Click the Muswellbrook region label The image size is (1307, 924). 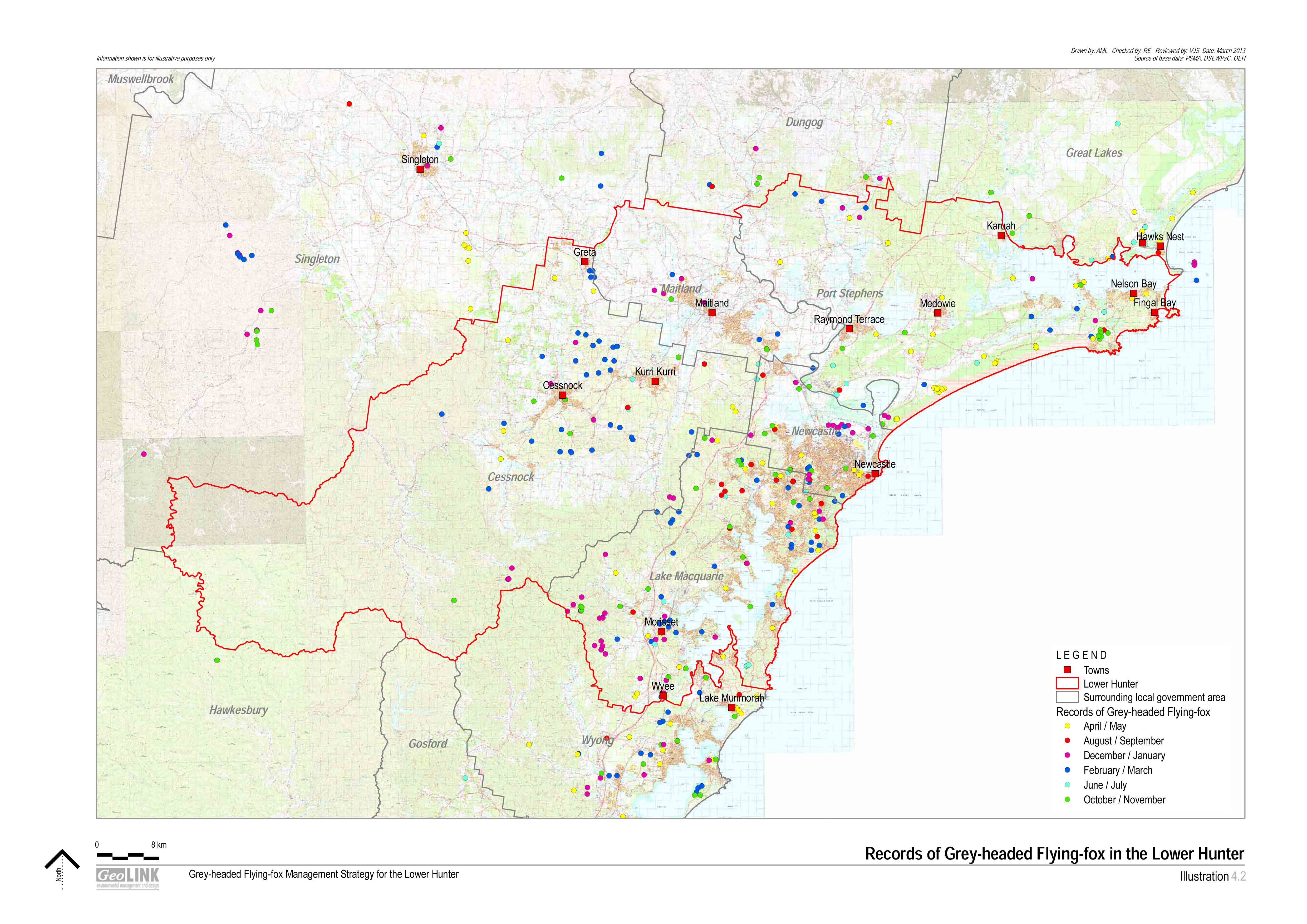coord(141,79)
